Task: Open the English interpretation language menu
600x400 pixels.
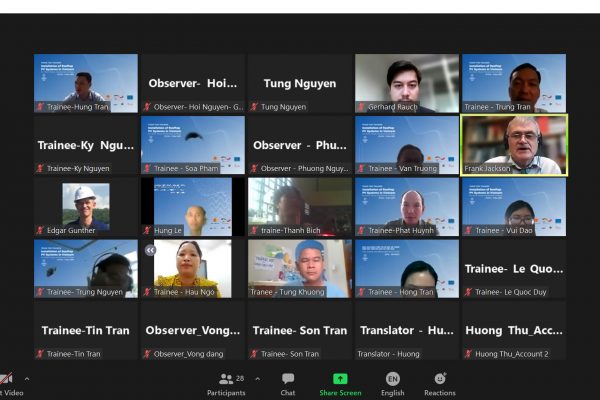Action: tap(392, 383)
